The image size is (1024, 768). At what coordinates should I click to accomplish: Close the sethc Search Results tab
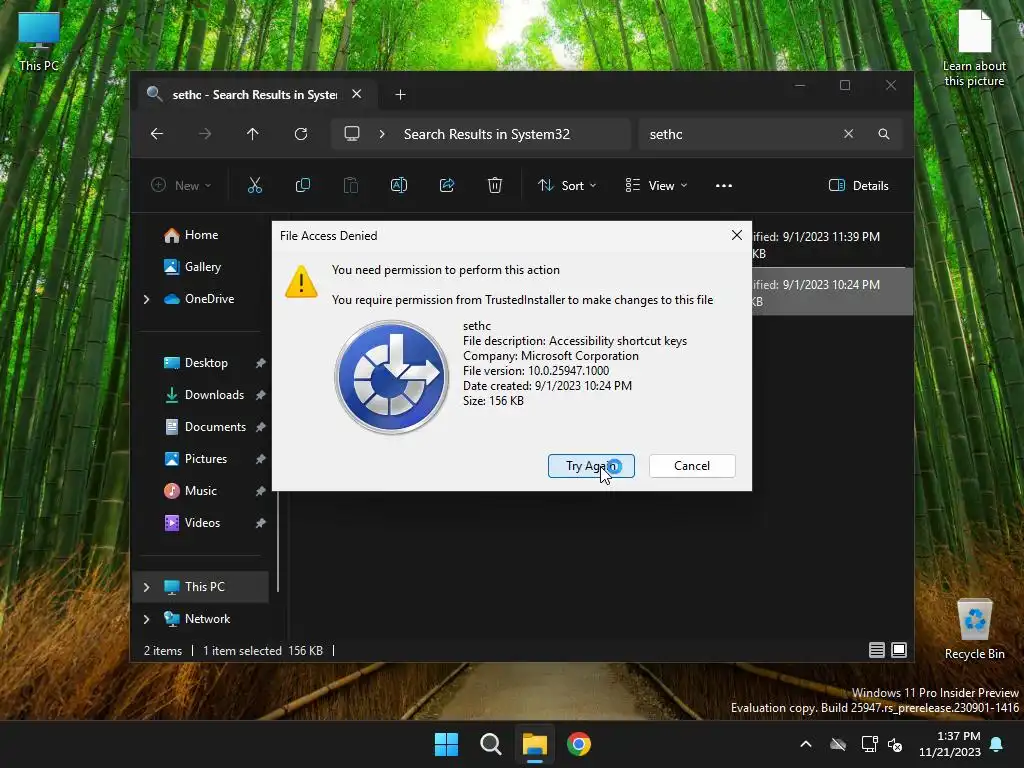click(357, 94)
